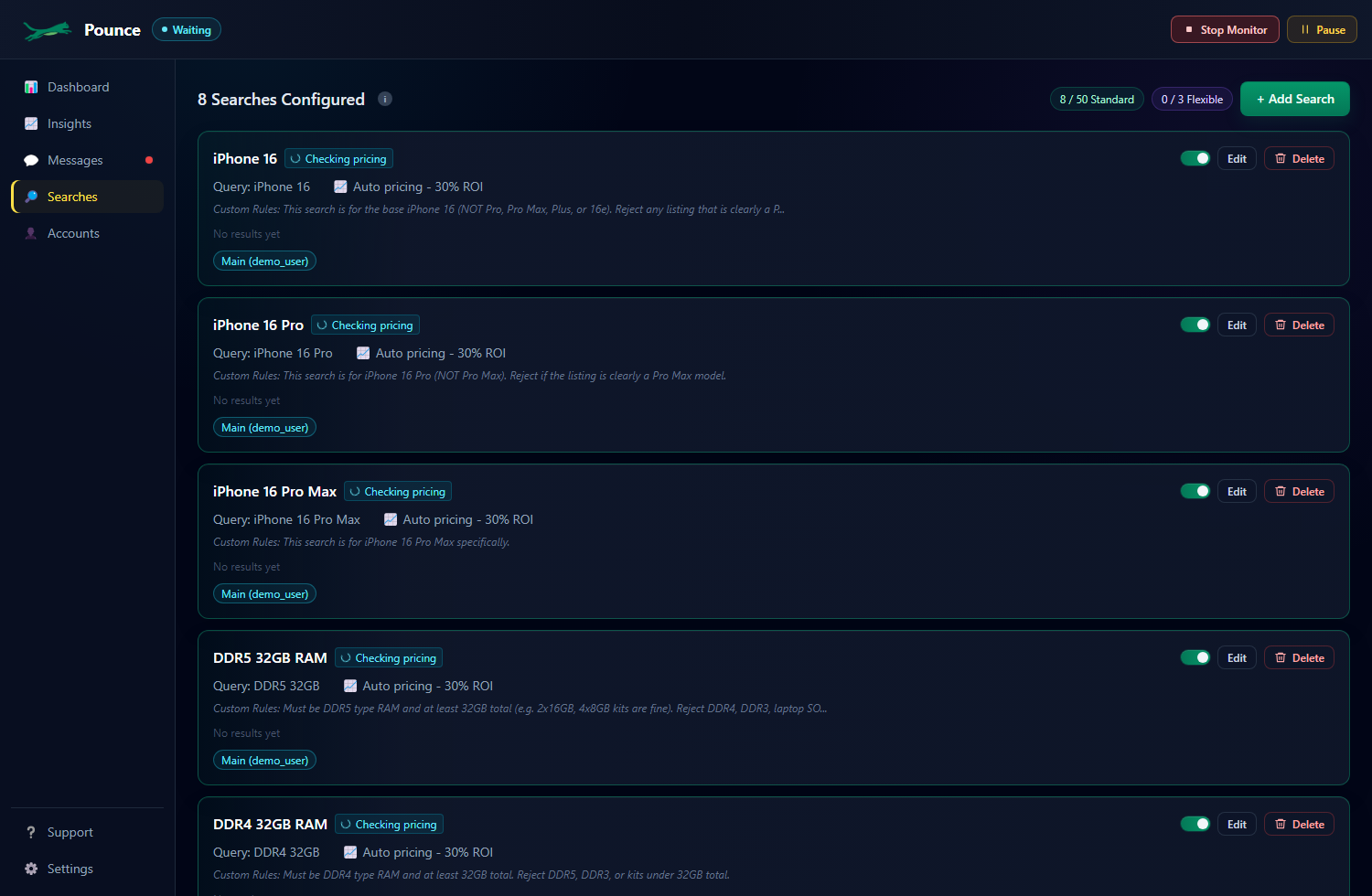
Task: Click the Waiting status badge
Action: [187, 30]
